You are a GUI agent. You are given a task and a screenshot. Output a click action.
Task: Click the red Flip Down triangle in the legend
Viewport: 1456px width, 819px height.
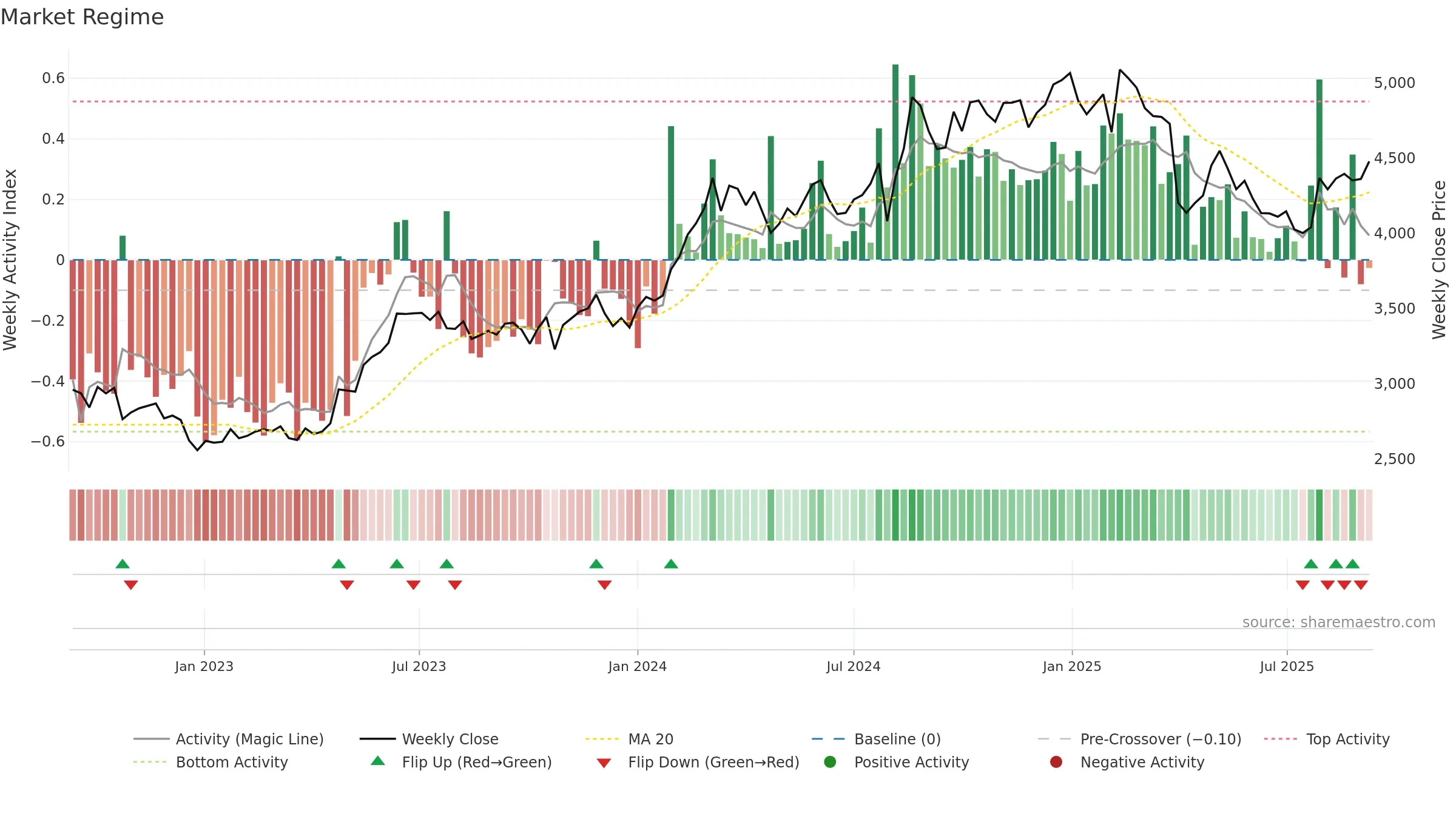(x=604, y=763)
